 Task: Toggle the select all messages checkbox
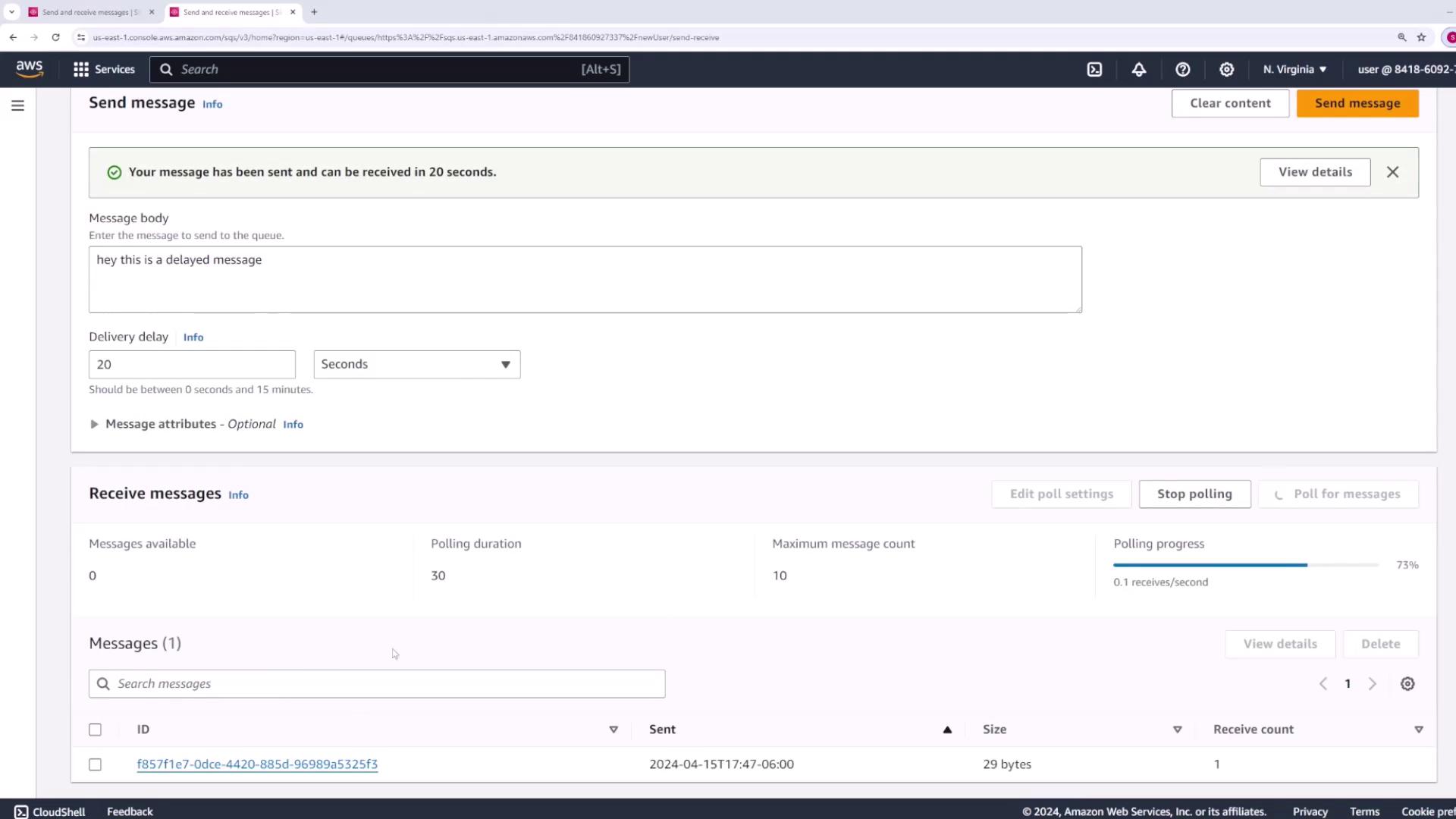point(95,730)
